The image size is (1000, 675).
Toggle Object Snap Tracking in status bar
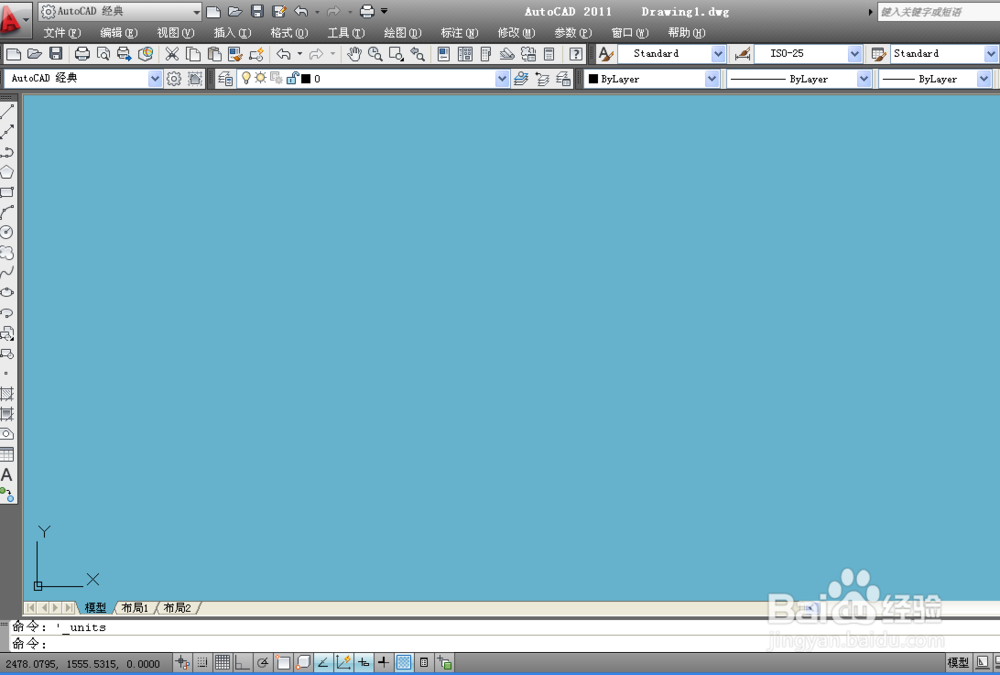click(x=323, y=663)
